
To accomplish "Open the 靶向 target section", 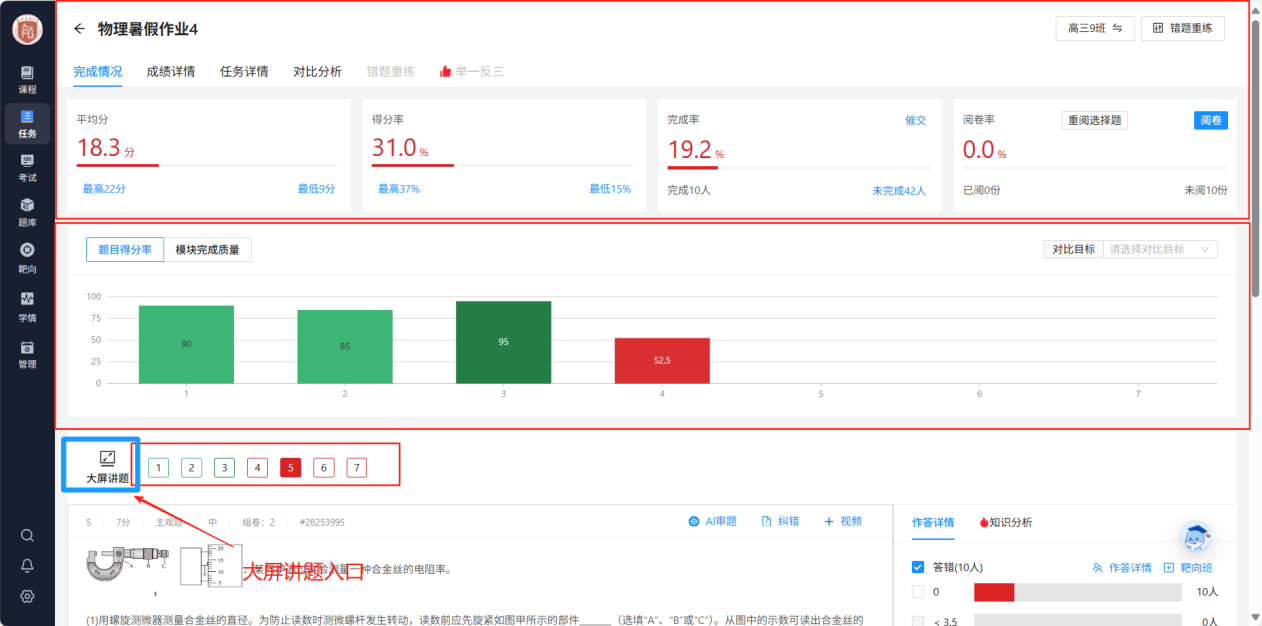I will click(27, 257).
